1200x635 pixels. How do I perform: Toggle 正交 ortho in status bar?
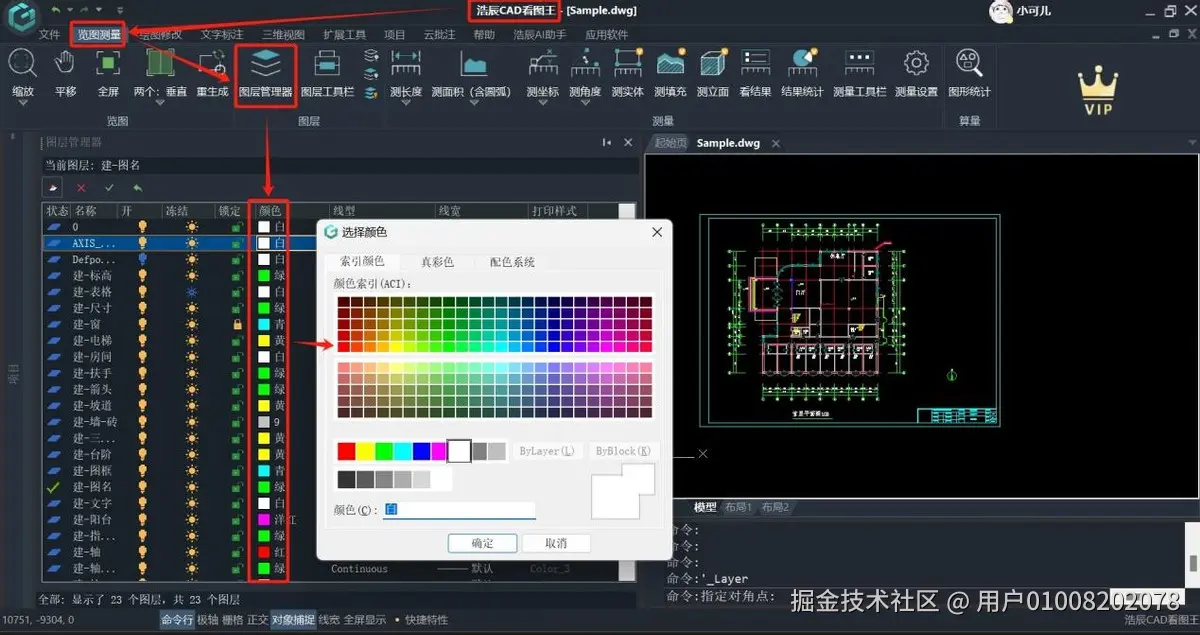[257, 620]
